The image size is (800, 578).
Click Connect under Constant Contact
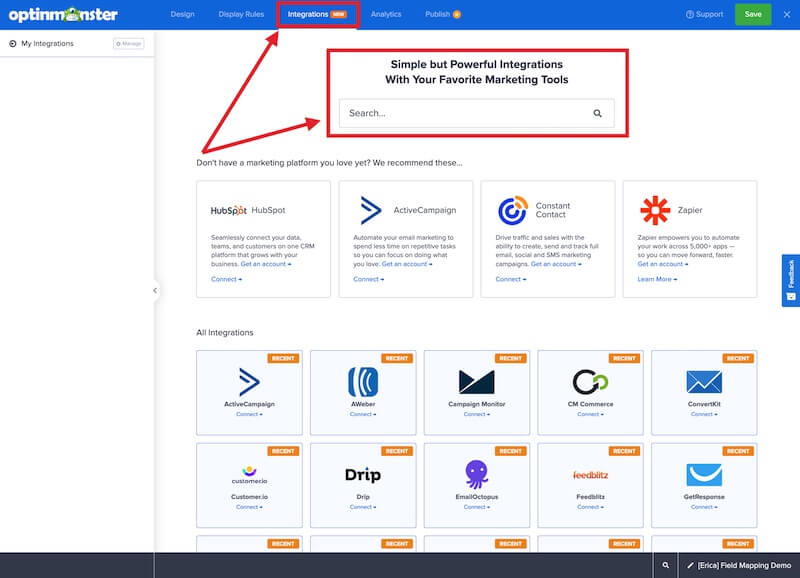pos(510,279)
